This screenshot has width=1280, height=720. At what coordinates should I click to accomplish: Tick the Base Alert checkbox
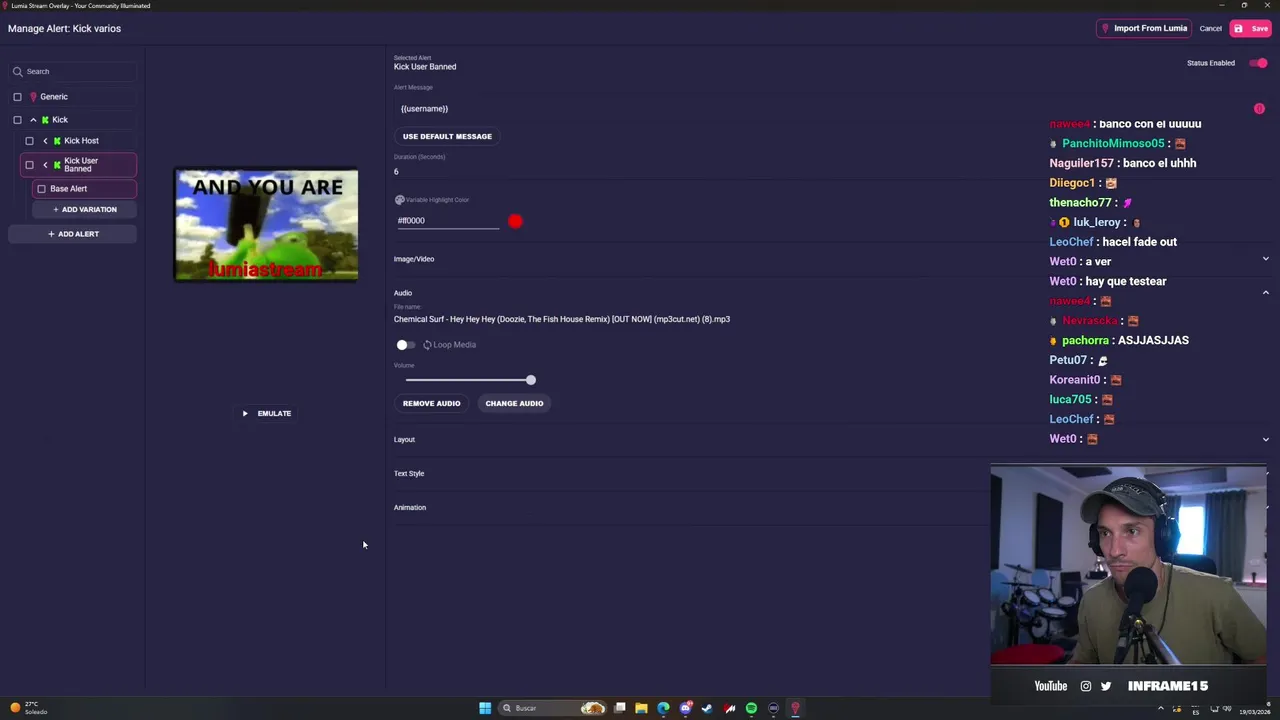point(41,189)
